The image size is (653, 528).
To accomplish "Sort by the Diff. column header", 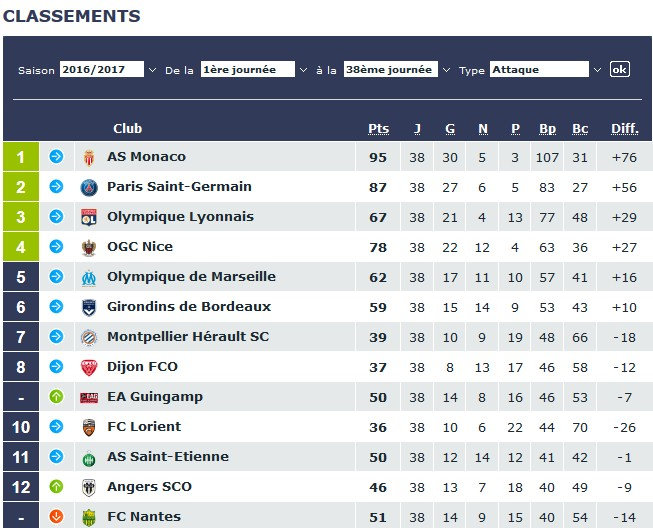I will pyautogui.click(x=624, y=129).
